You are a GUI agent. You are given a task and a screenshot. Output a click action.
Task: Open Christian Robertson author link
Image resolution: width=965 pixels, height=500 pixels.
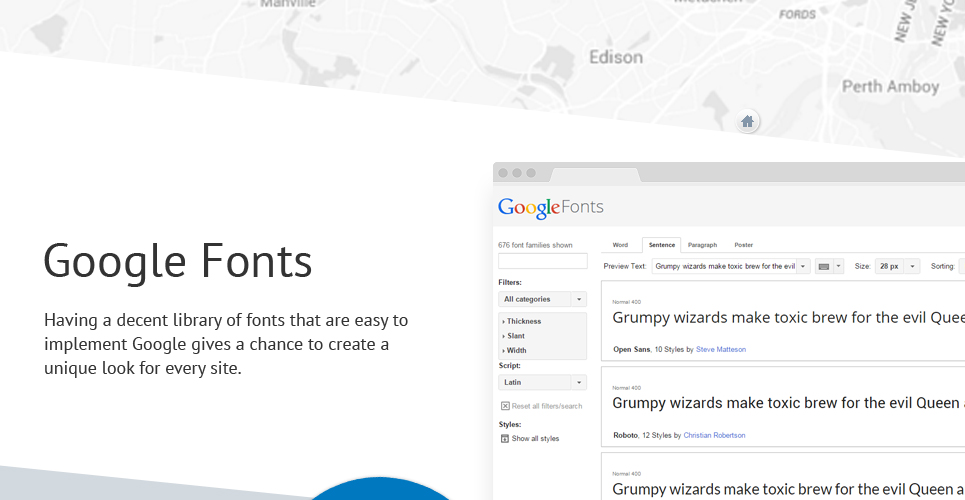[714, 435]
